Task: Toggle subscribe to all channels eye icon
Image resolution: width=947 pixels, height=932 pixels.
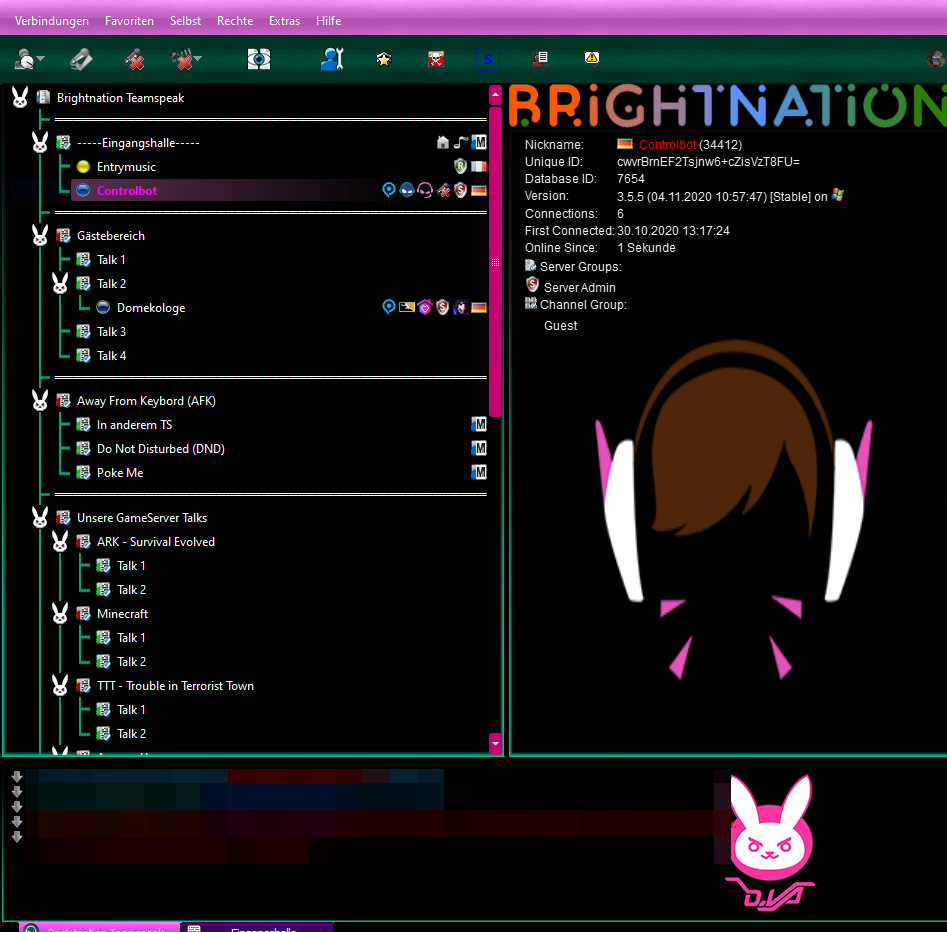Action: [259, 59]
